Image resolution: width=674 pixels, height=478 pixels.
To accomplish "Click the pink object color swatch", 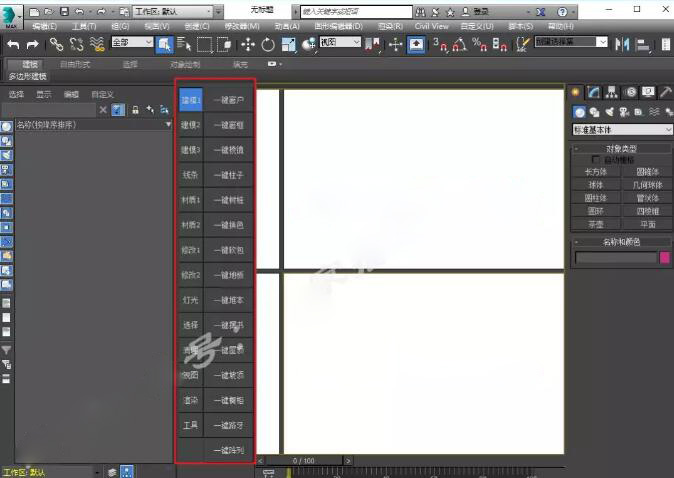I will 665,257.
